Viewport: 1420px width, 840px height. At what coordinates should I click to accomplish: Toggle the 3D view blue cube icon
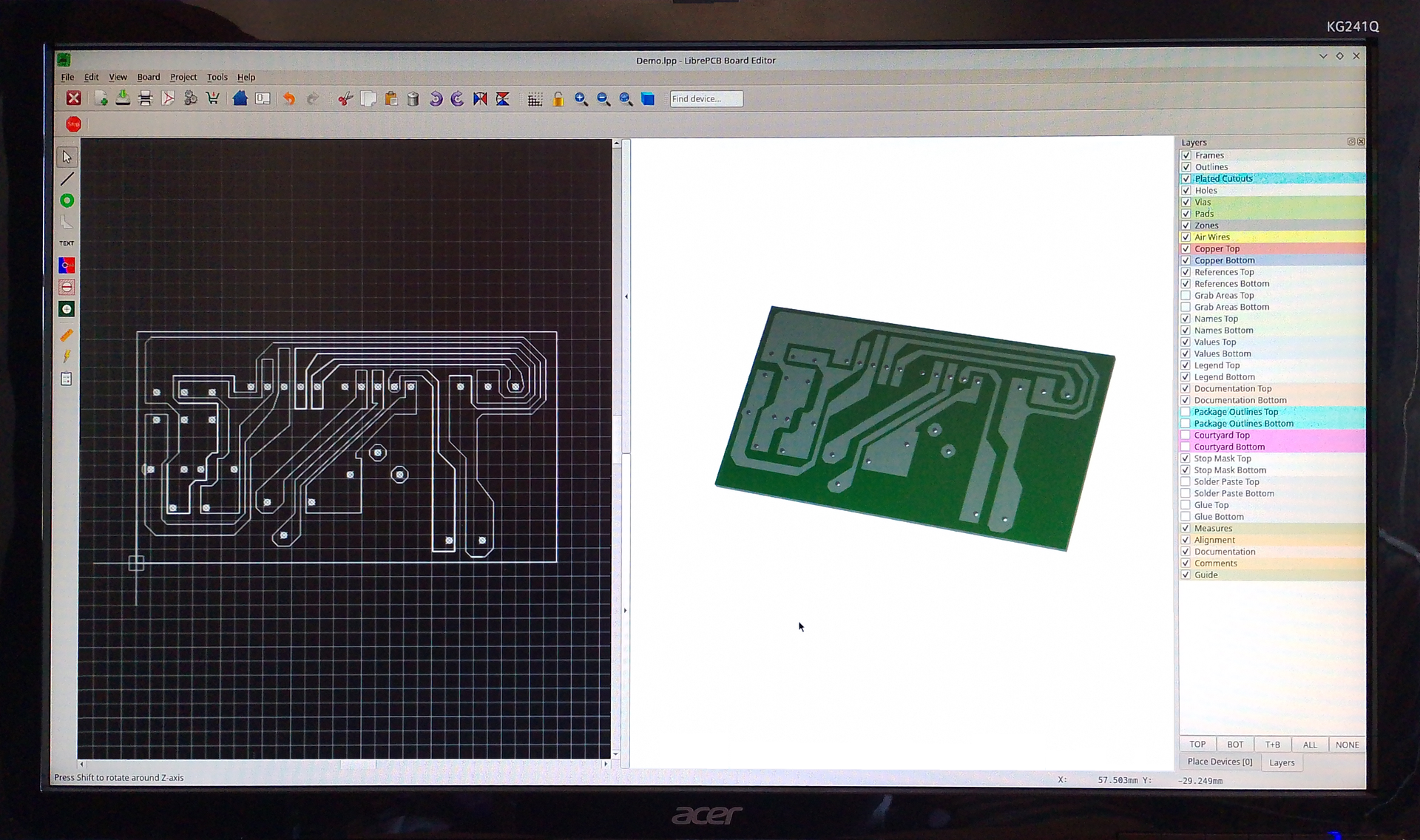(648, 98)
